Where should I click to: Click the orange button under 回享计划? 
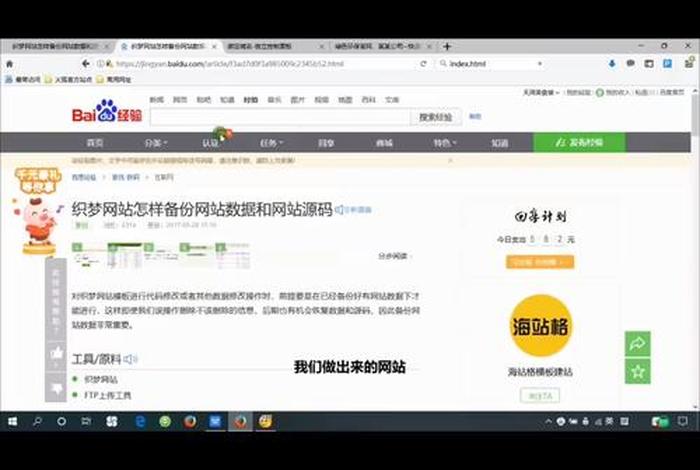point(540,262)
